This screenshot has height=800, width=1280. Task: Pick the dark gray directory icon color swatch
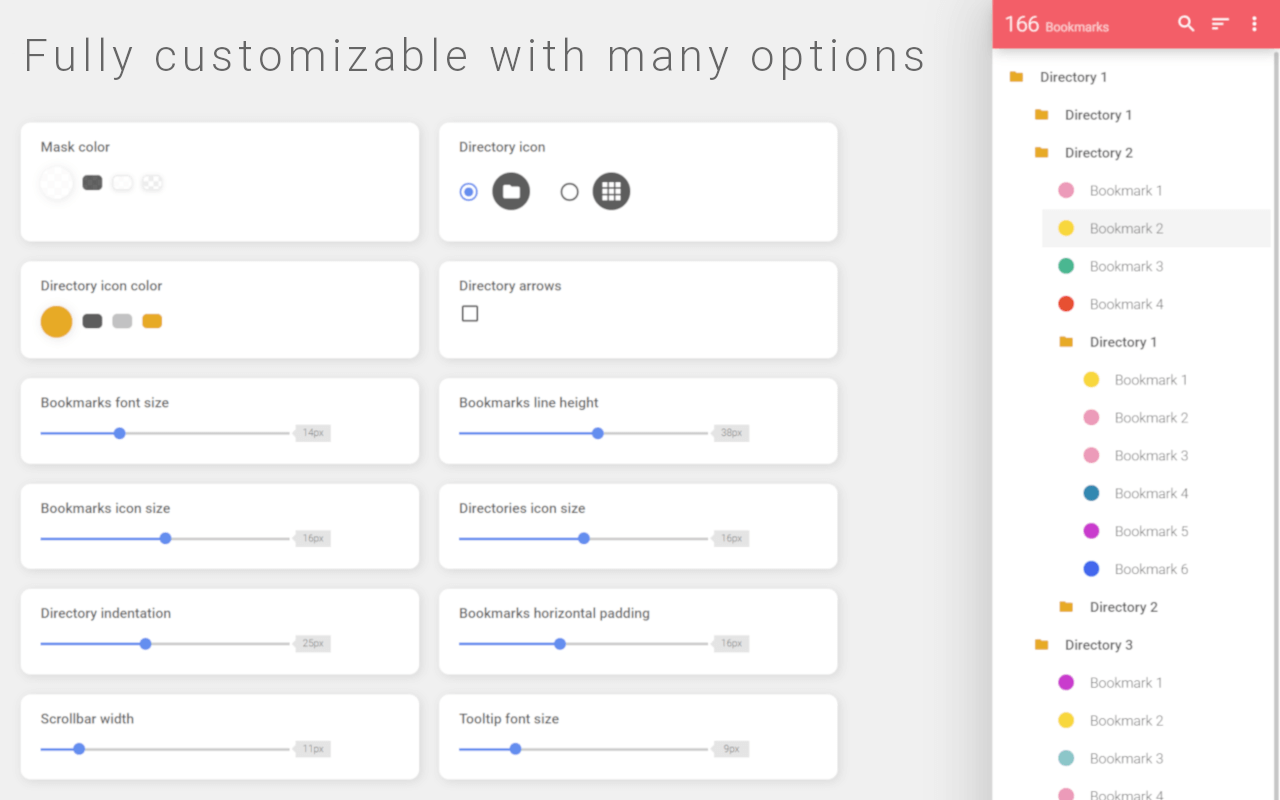click(92, 321)
